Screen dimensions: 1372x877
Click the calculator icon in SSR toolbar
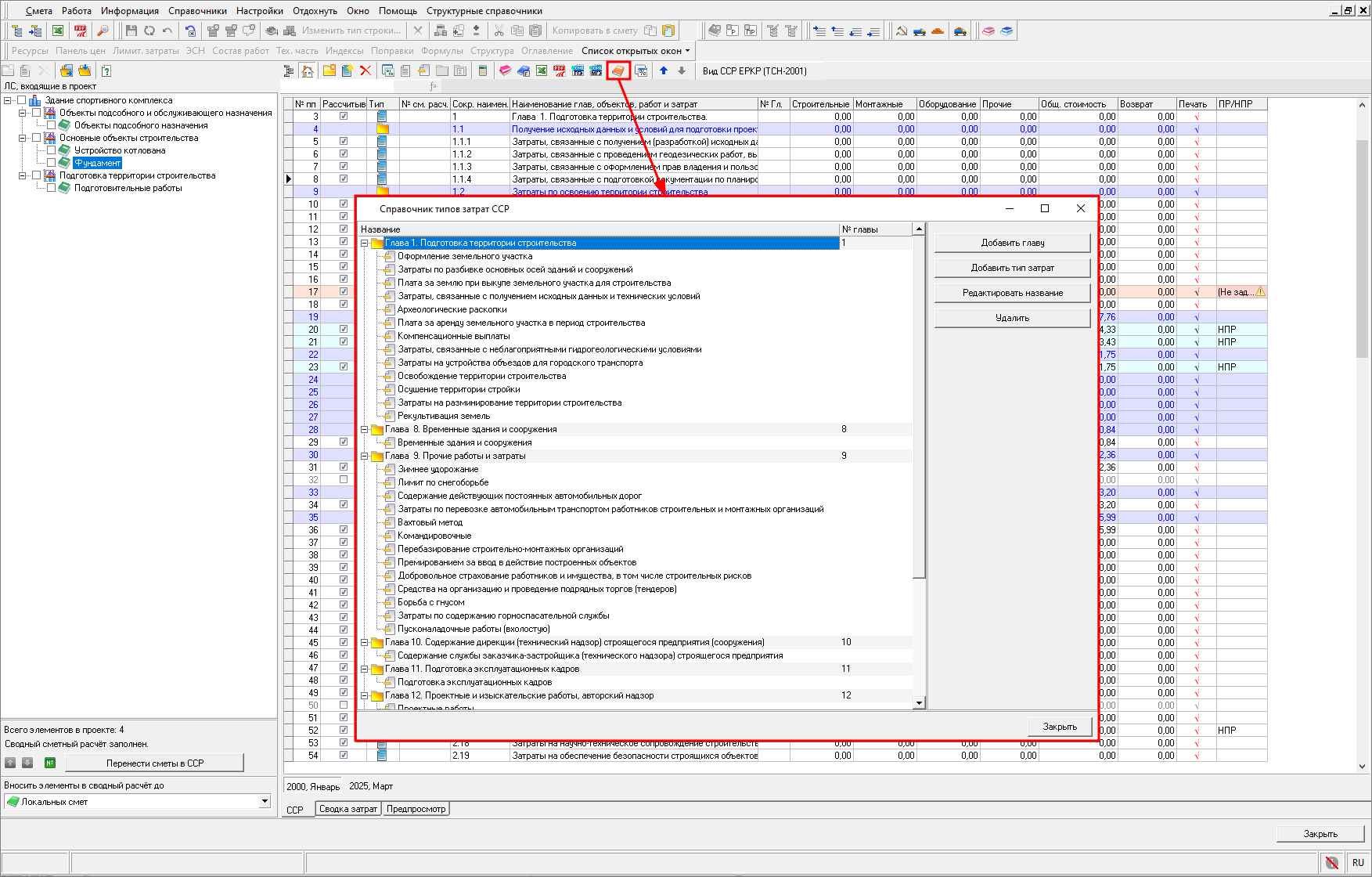click(483, 71)
